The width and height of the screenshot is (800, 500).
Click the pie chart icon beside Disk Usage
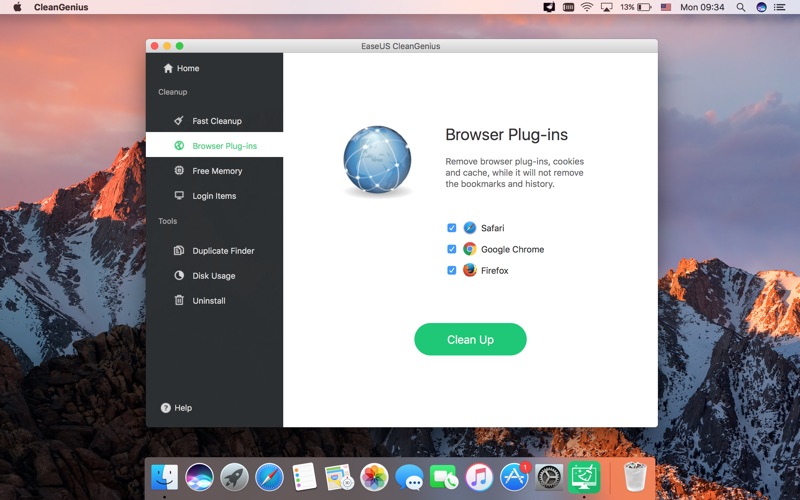click(x=179, y=275)
